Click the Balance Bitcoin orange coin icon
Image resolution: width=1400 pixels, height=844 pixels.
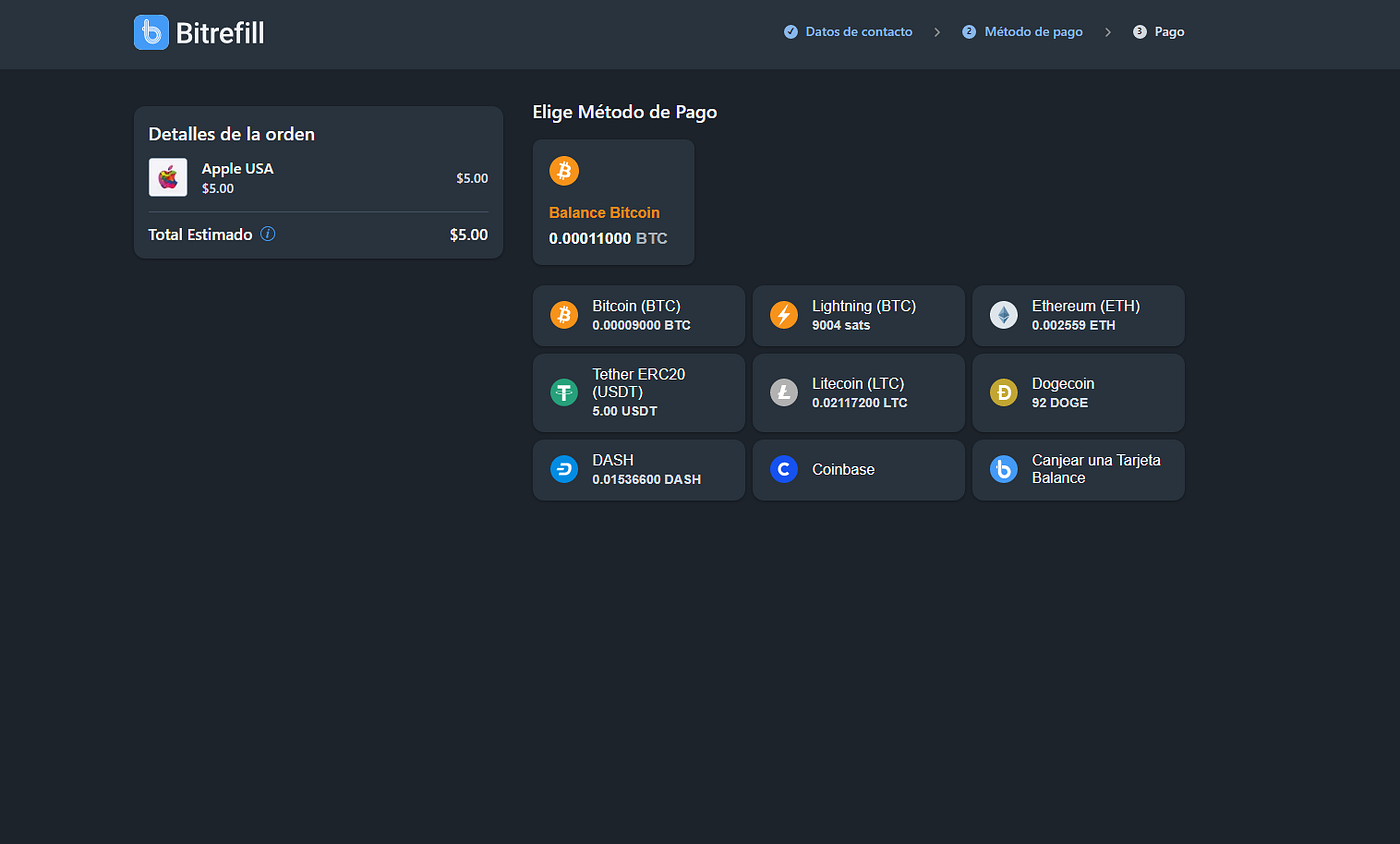(x=564, y=171)
